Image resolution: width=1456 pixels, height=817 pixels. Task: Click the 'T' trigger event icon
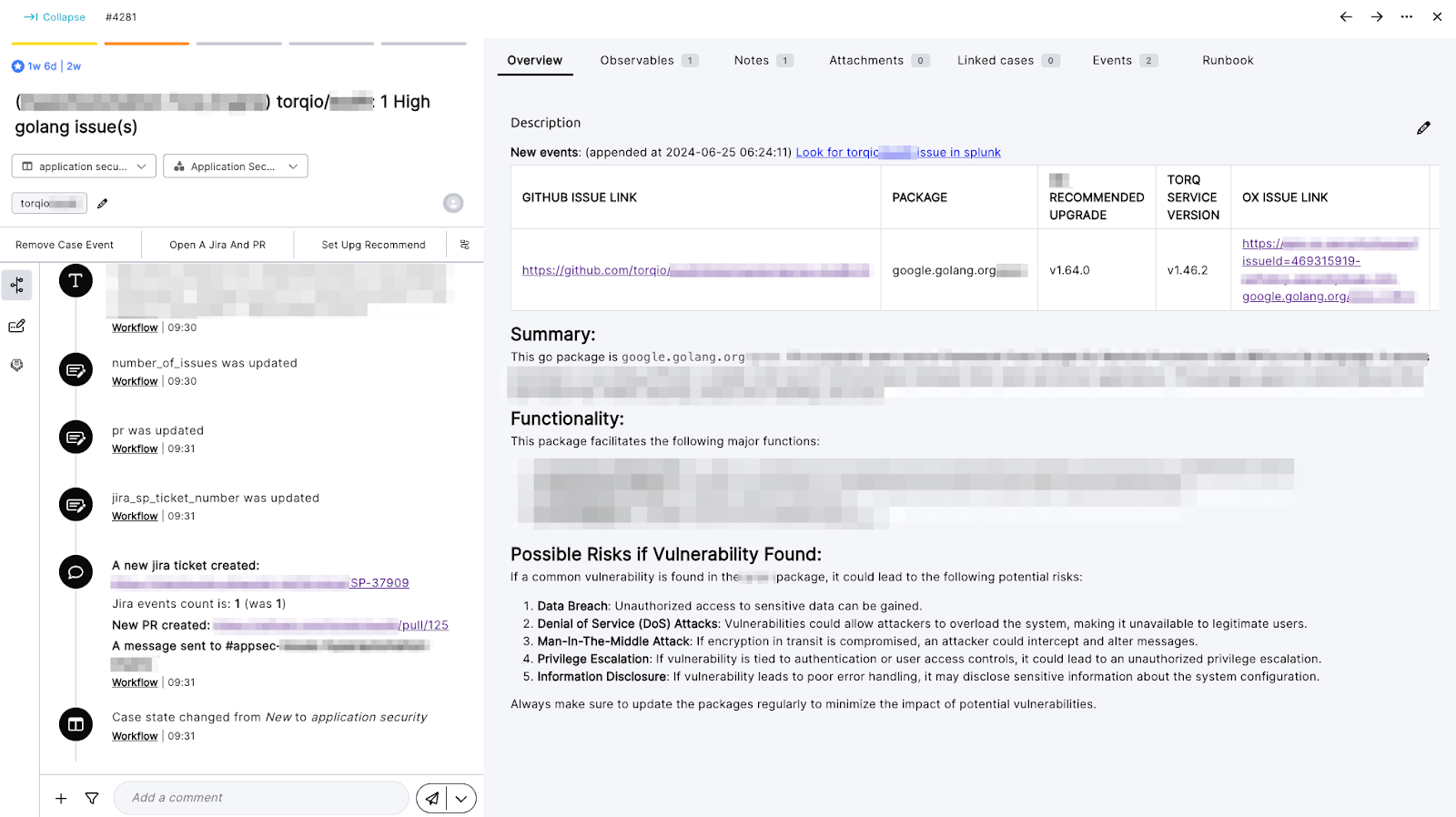(x=76, y=280)
